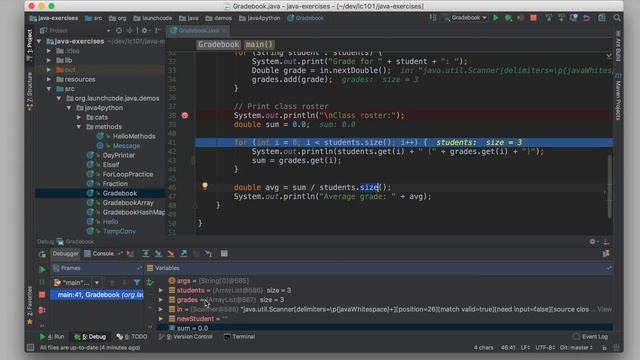Start debugging via the toolbar bug icon
The width and height of the screenshot is (640, 360).
[508, 18]
